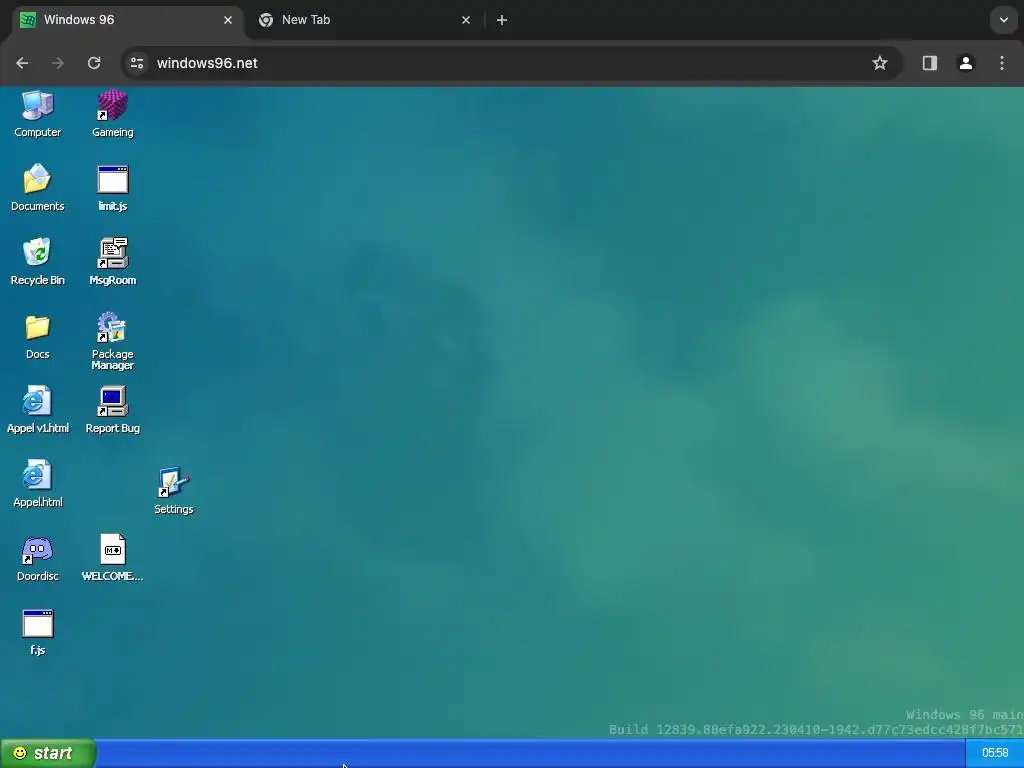The height and width of the screenshot is (768, 1024).
Task: Select the Appel v1.html file icon
Action: tap(37, 410)
